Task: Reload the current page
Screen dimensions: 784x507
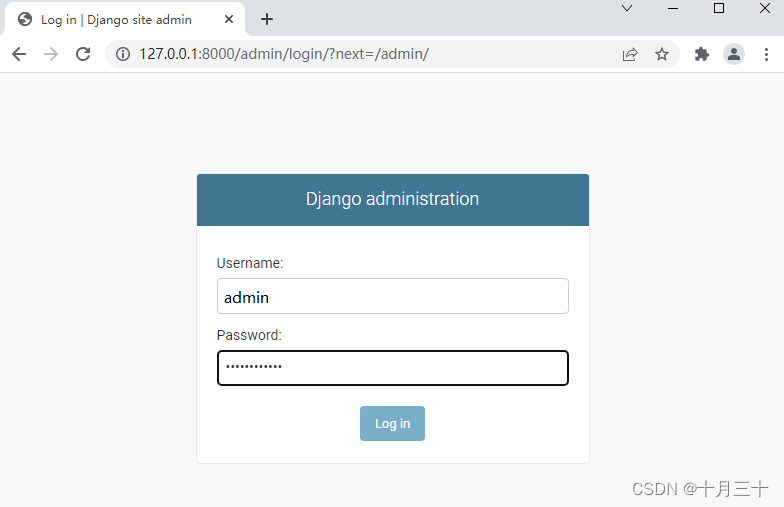Action: [x=83, y=54]
